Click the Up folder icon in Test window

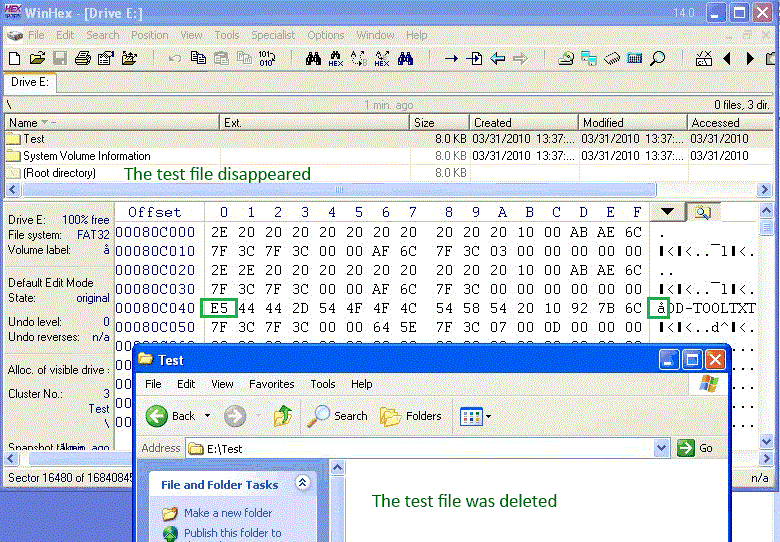point(283,416)
